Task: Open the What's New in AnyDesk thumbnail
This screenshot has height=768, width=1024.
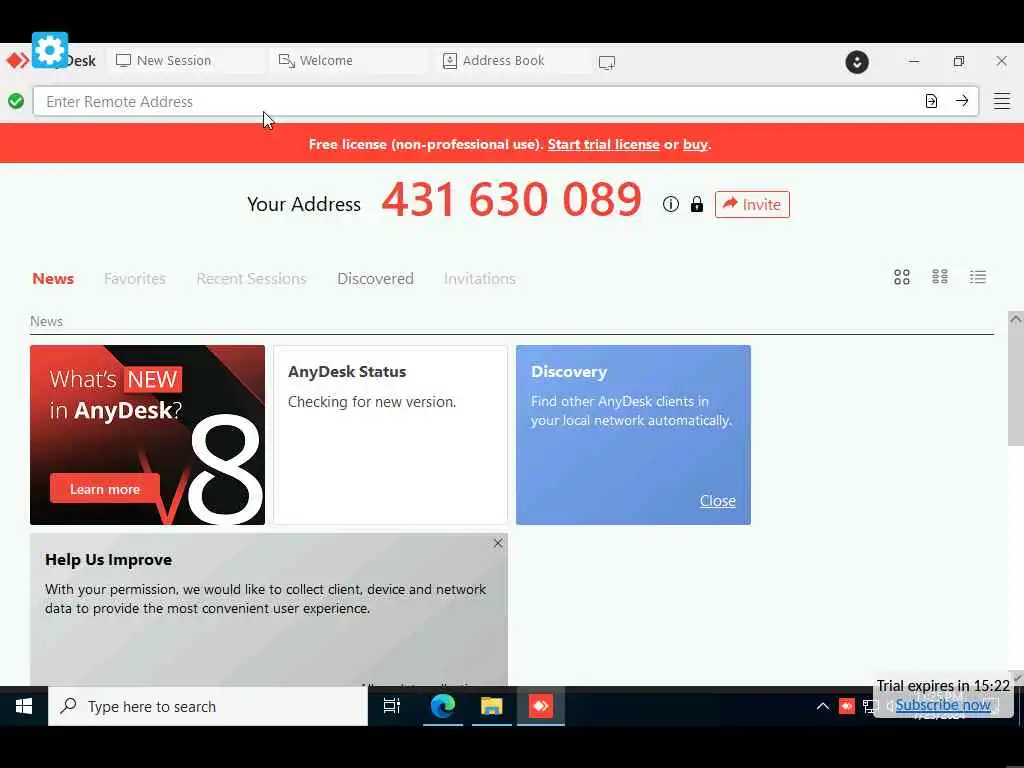Action: tap(148, 435)
